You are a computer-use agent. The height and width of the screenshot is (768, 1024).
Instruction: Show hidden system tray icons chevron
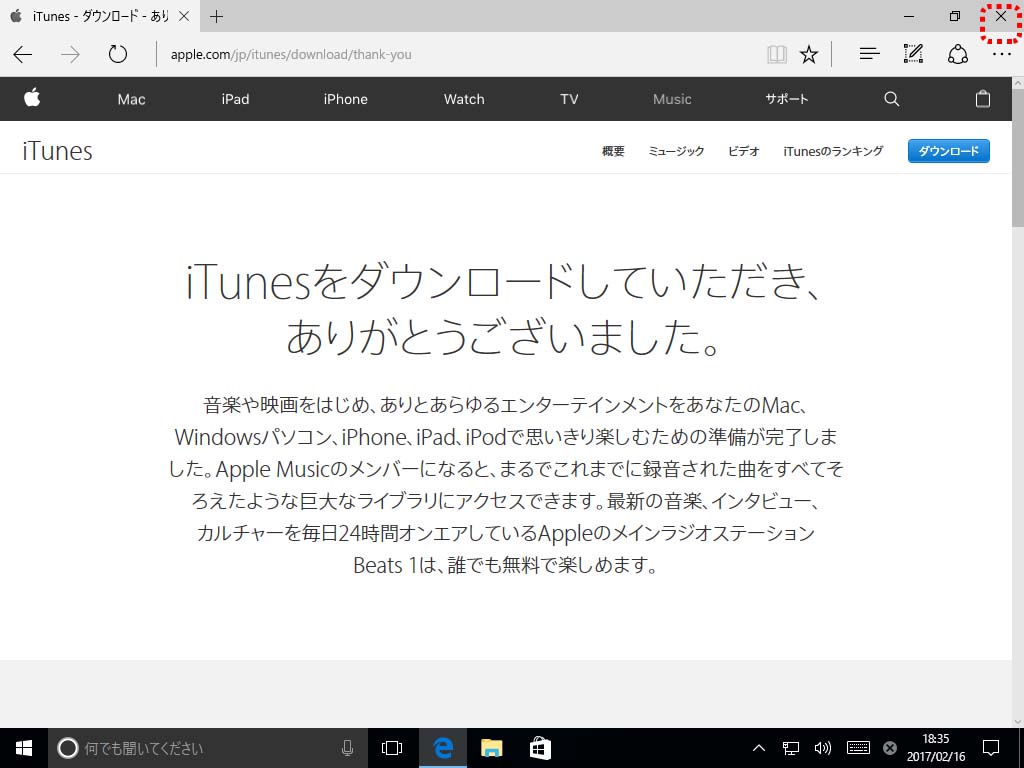point(758,748)
